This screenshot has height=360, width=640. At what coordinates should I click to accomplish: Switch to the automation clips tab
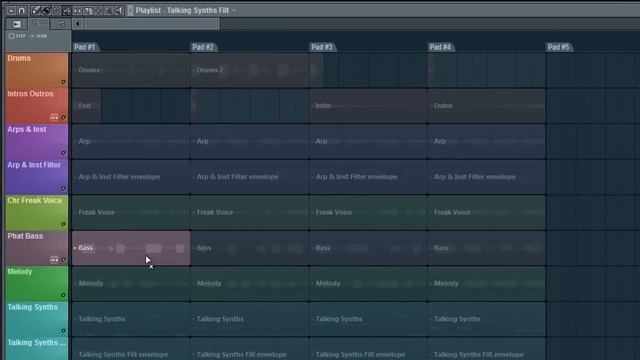click(x=39, y=24)
